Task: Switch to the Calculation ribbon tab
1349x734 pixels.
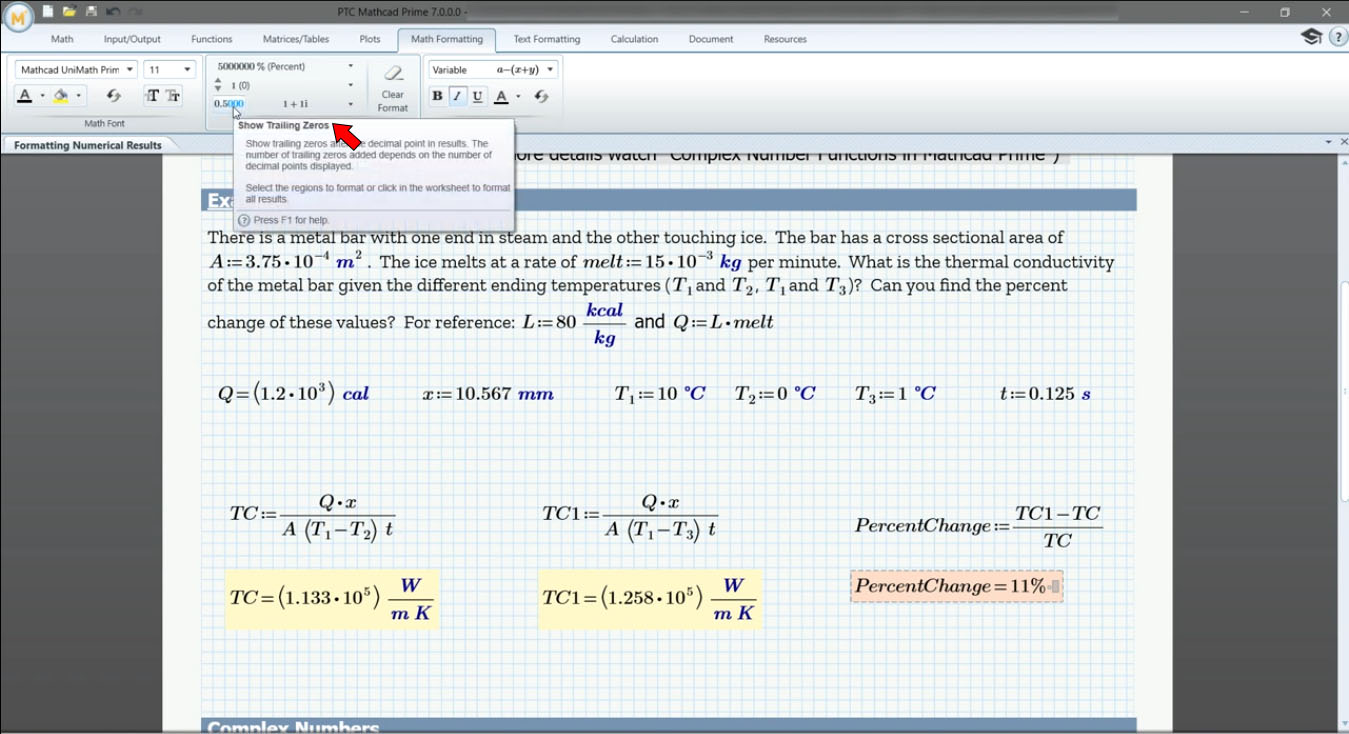Action: click(x=635, y=39)
